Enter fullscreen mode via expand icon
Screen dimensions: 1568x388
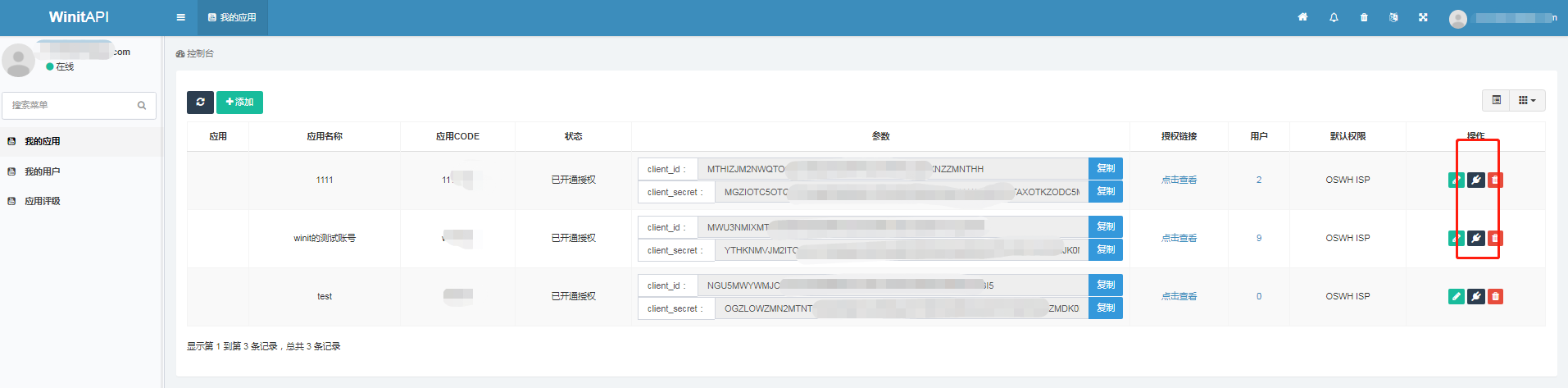(1423, 17)
